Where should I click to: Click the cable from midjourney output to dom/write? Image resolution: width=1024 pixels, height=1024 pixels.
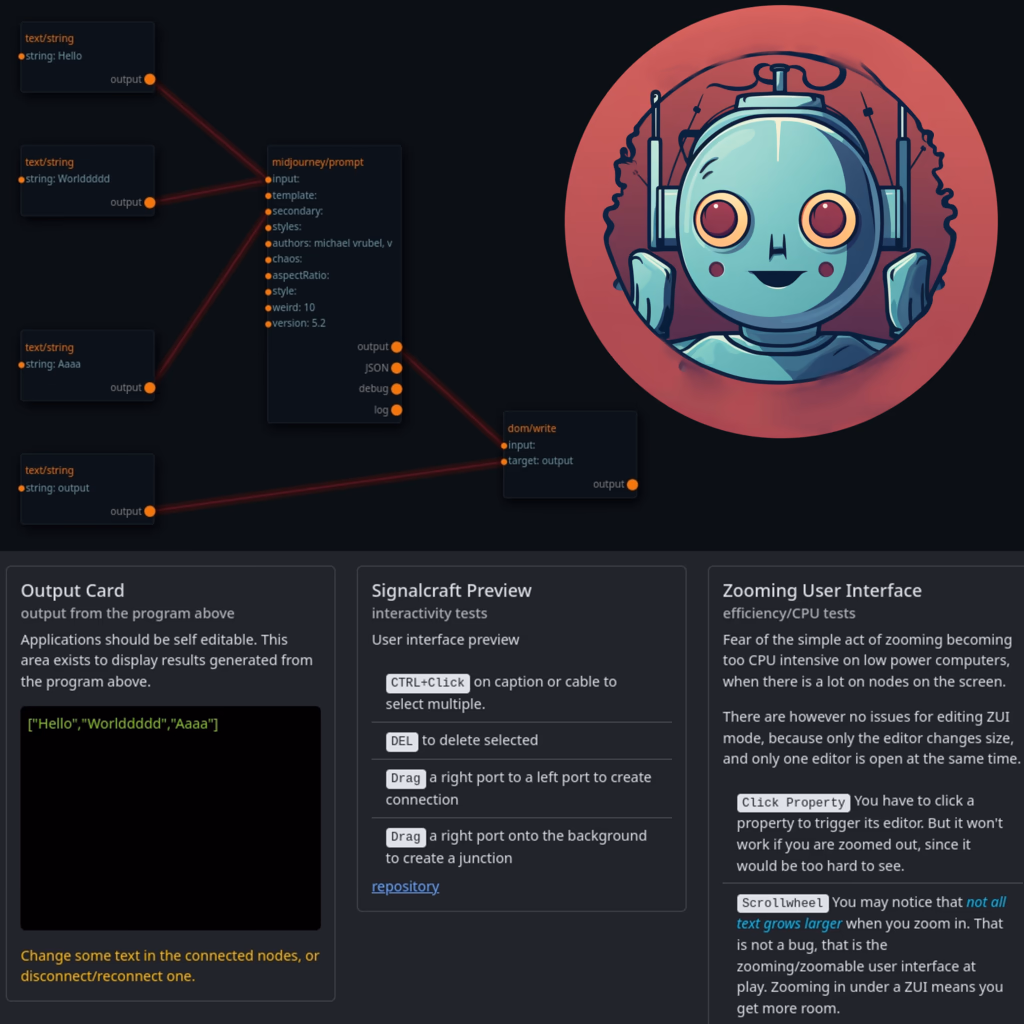[451, 396]
